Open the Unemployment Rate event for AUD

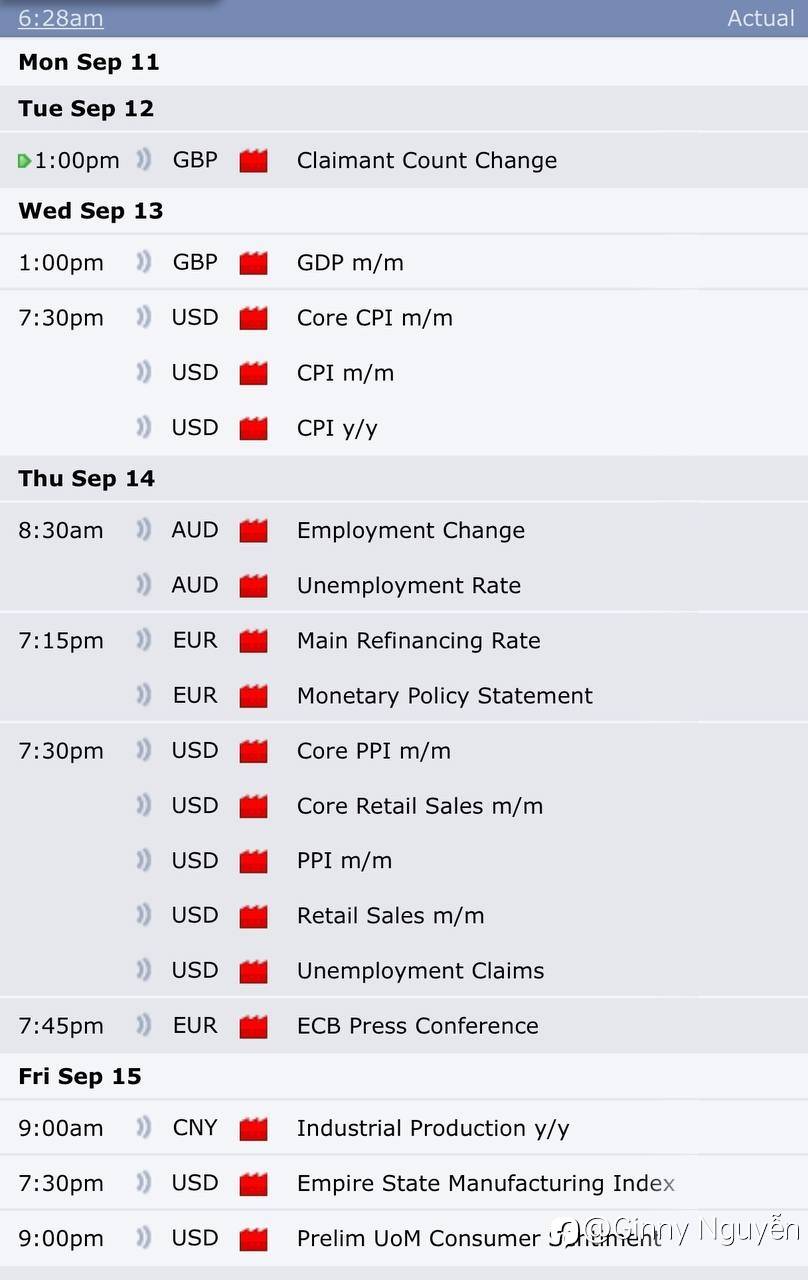point(408,586)
